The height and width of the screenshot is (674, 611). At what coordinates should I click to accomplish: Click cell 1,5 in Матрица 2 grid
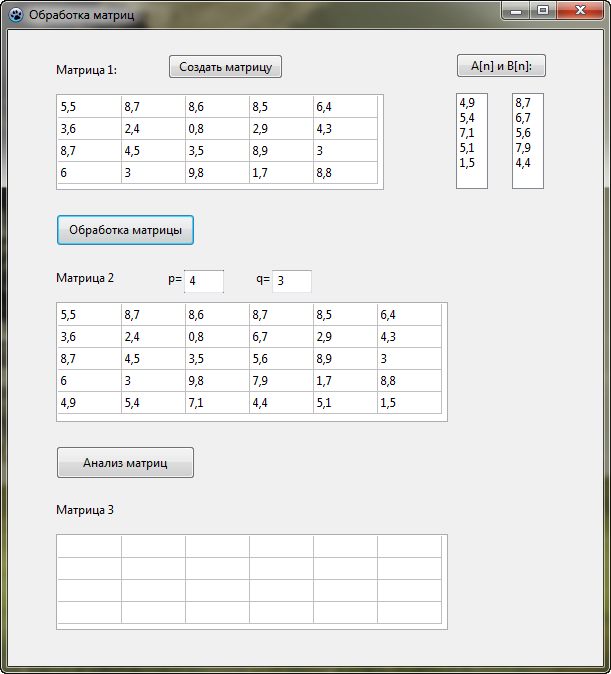tap(410, 402)
